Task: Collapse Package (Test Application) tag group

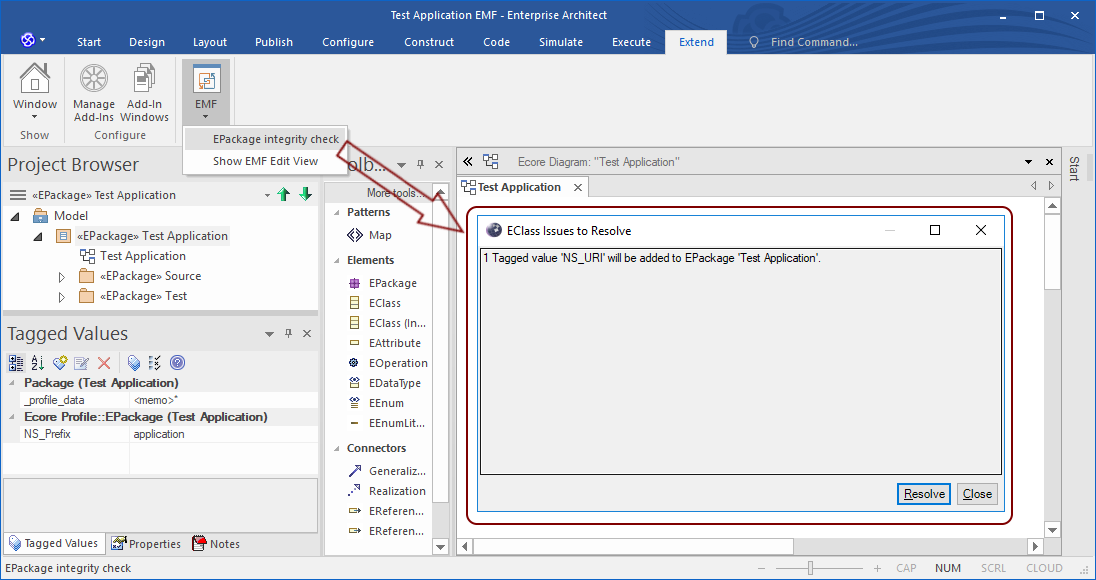Action: (x=12, y=383)
